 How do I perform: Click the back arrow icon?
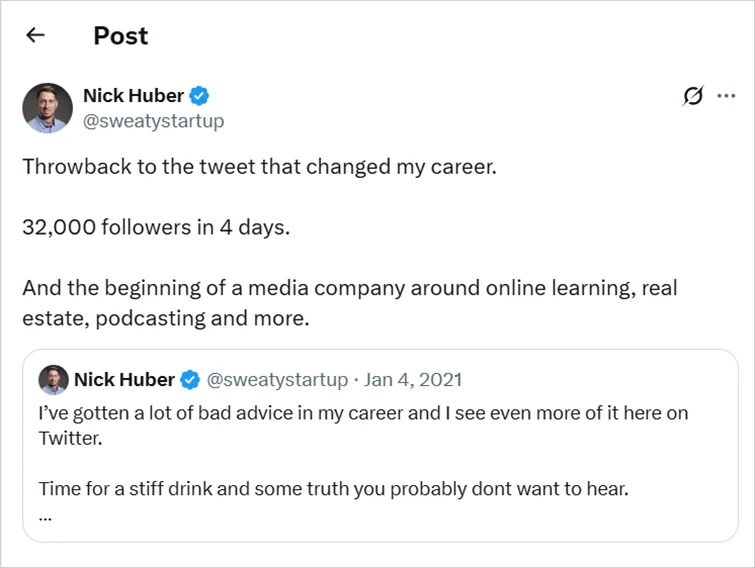click(x=36, y=36)
